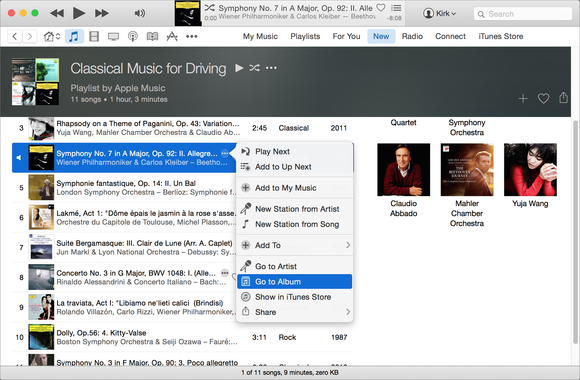Click the speaker icon on the playing row
Viewport: 580px width, 380px height.
coord(19,158)
